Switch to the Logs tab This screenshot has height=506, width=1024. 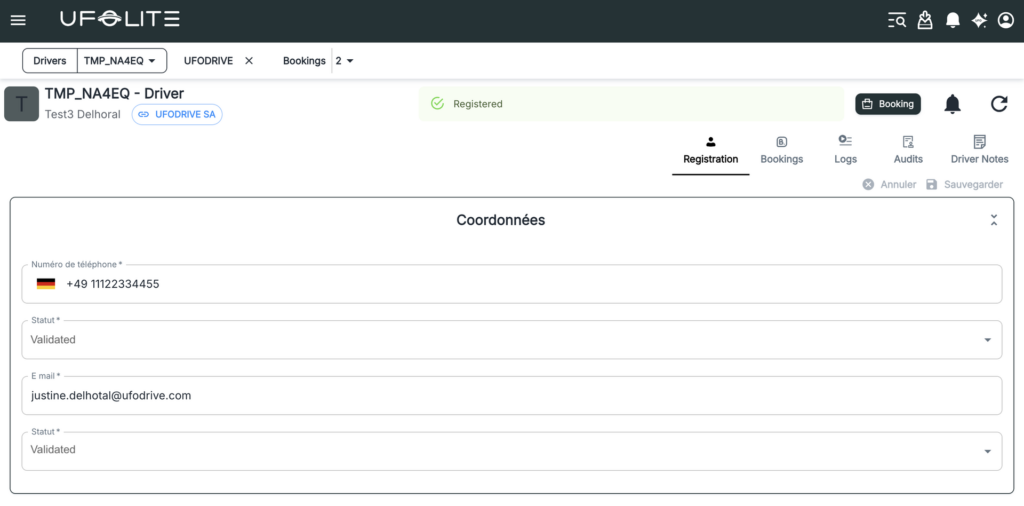tap(845, 149)
